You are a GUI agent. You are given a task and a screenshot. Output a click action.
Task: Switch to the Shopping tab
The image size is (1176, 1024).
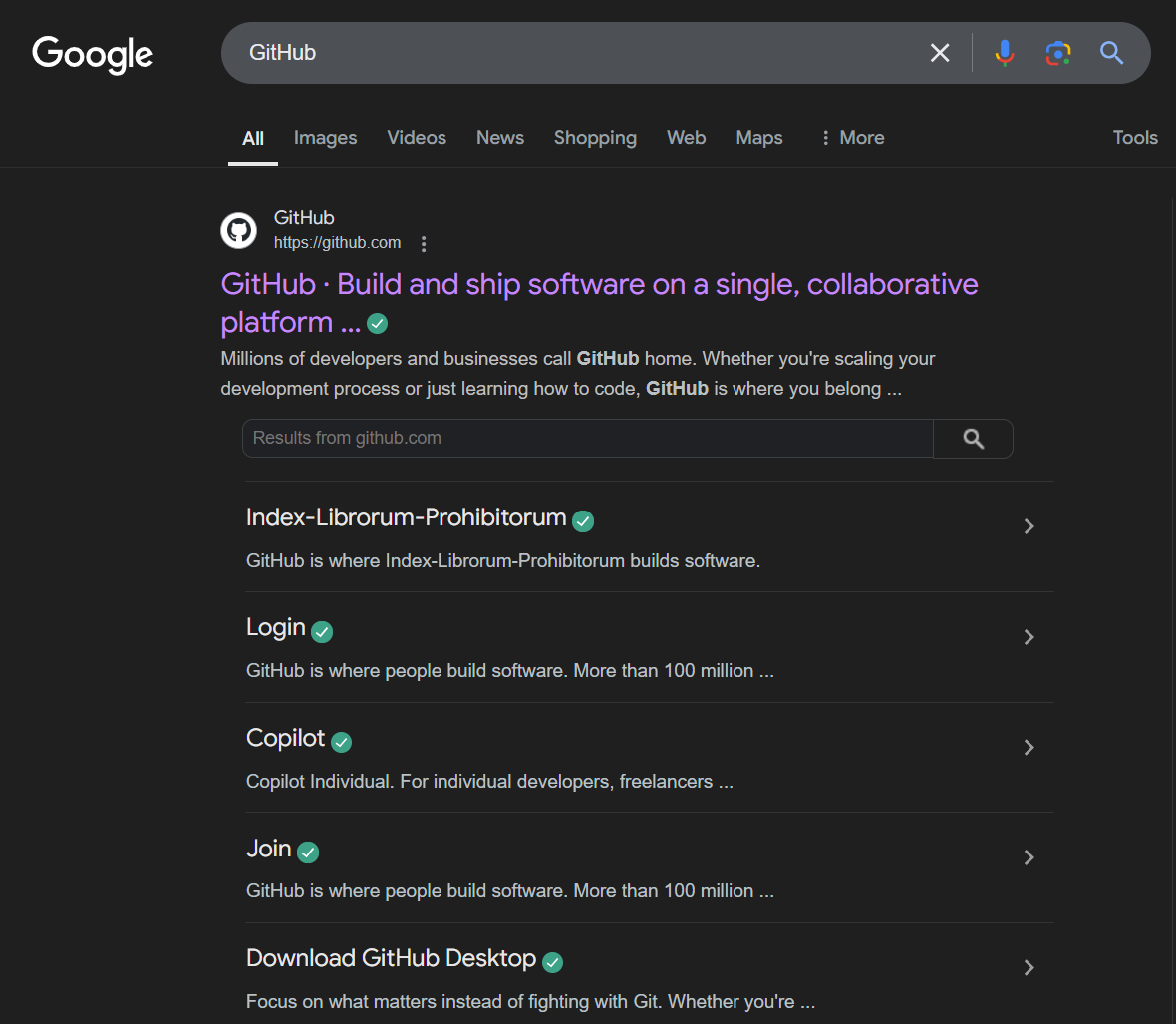pos(596,138)
